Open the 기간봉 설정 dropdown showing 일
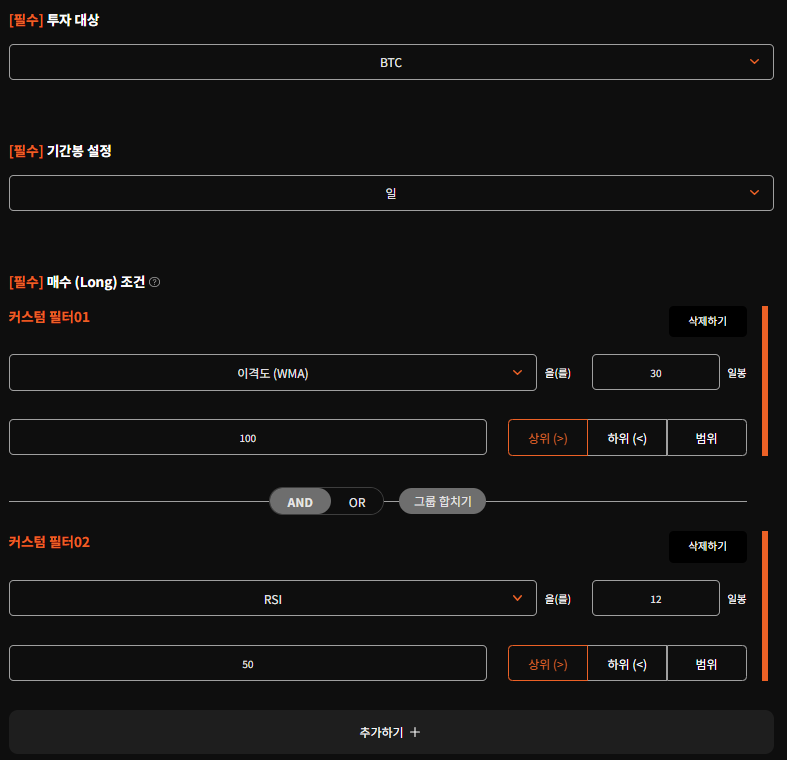This screenshot has width=787, height=760. [x=391, y=193]
